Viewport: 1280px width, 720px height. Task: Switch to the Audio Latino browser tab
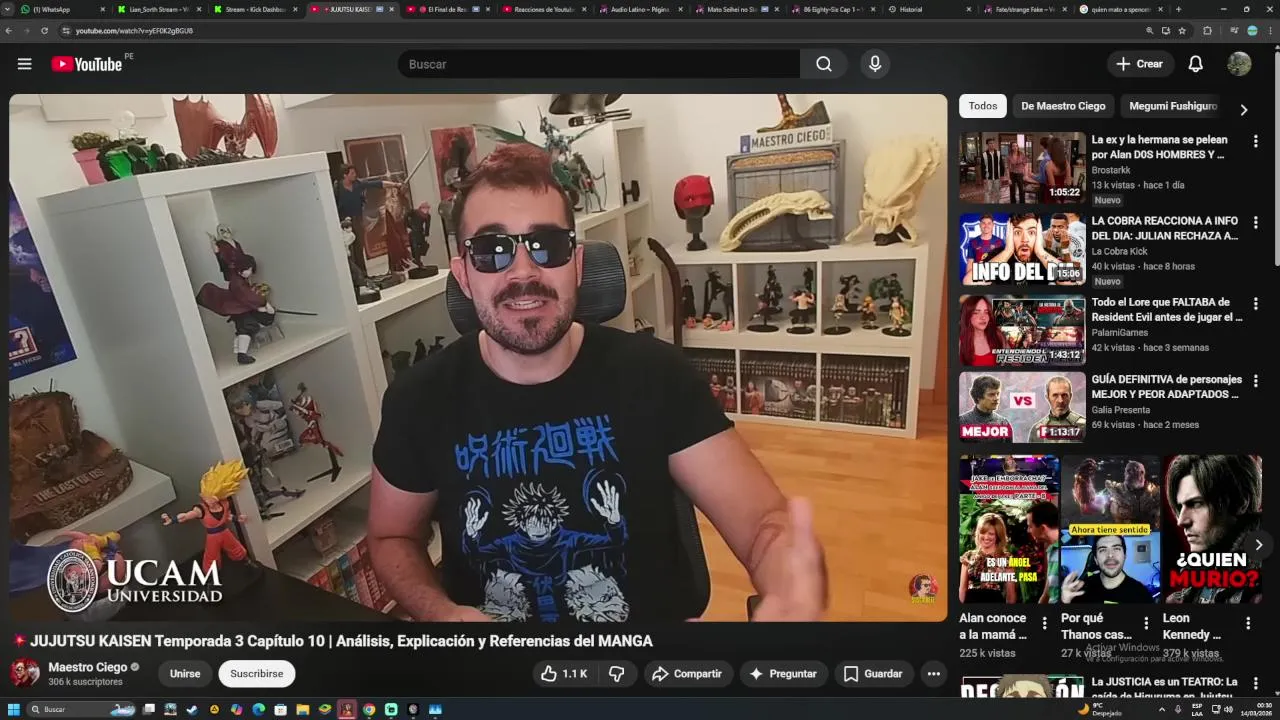coord(640,9)
